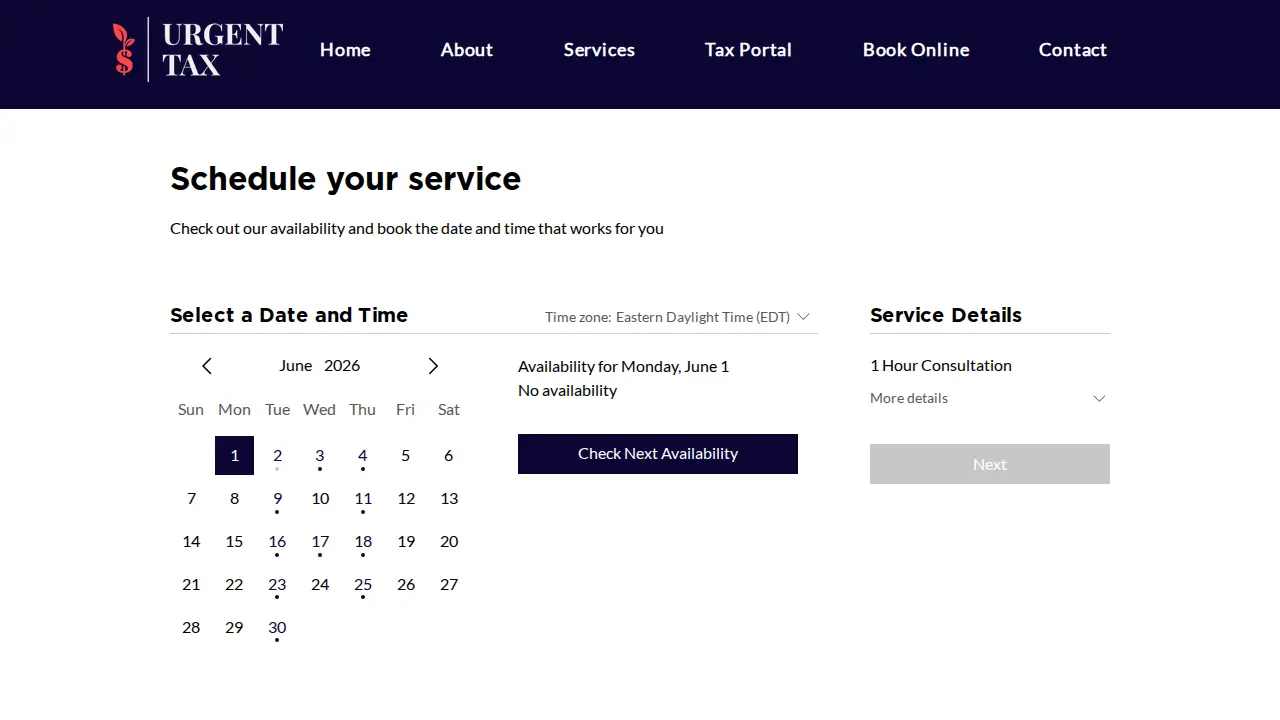
Task: Pick June 30 date
Action: [277, 627]
